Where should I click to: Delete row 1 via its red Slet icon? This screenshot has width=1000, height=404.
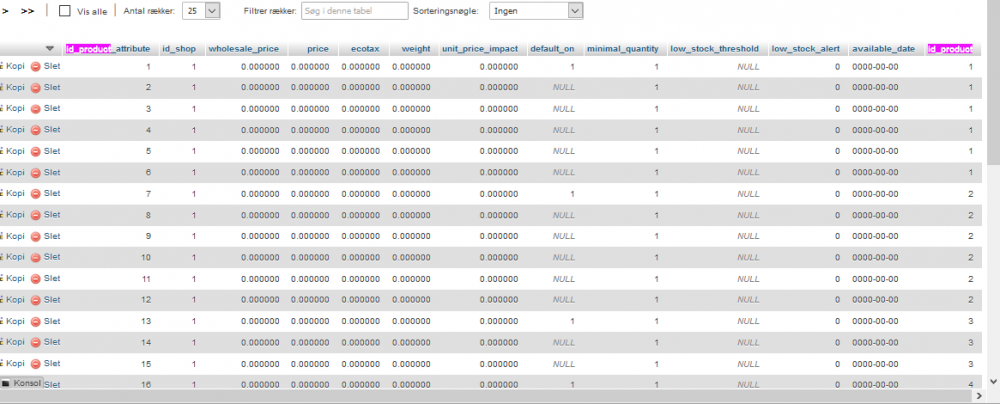tap(36, 66)
